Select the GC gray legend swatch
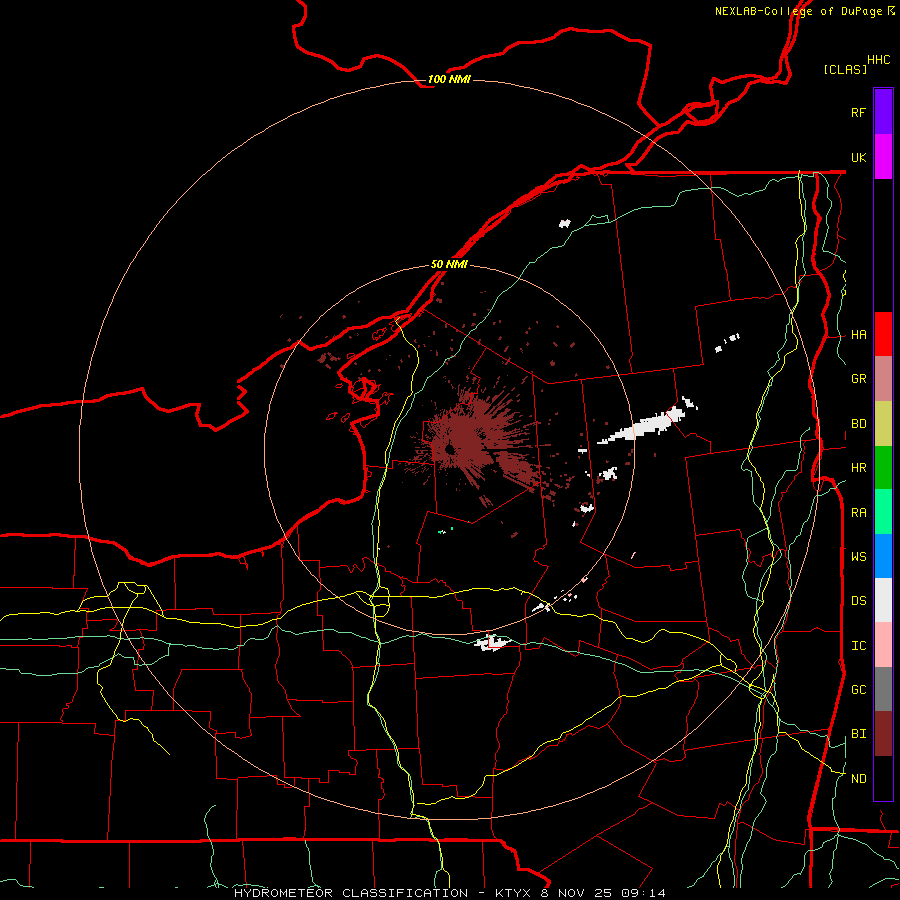Image resolution: width=900 pixels, height=900 pixels. coord(883,689)
